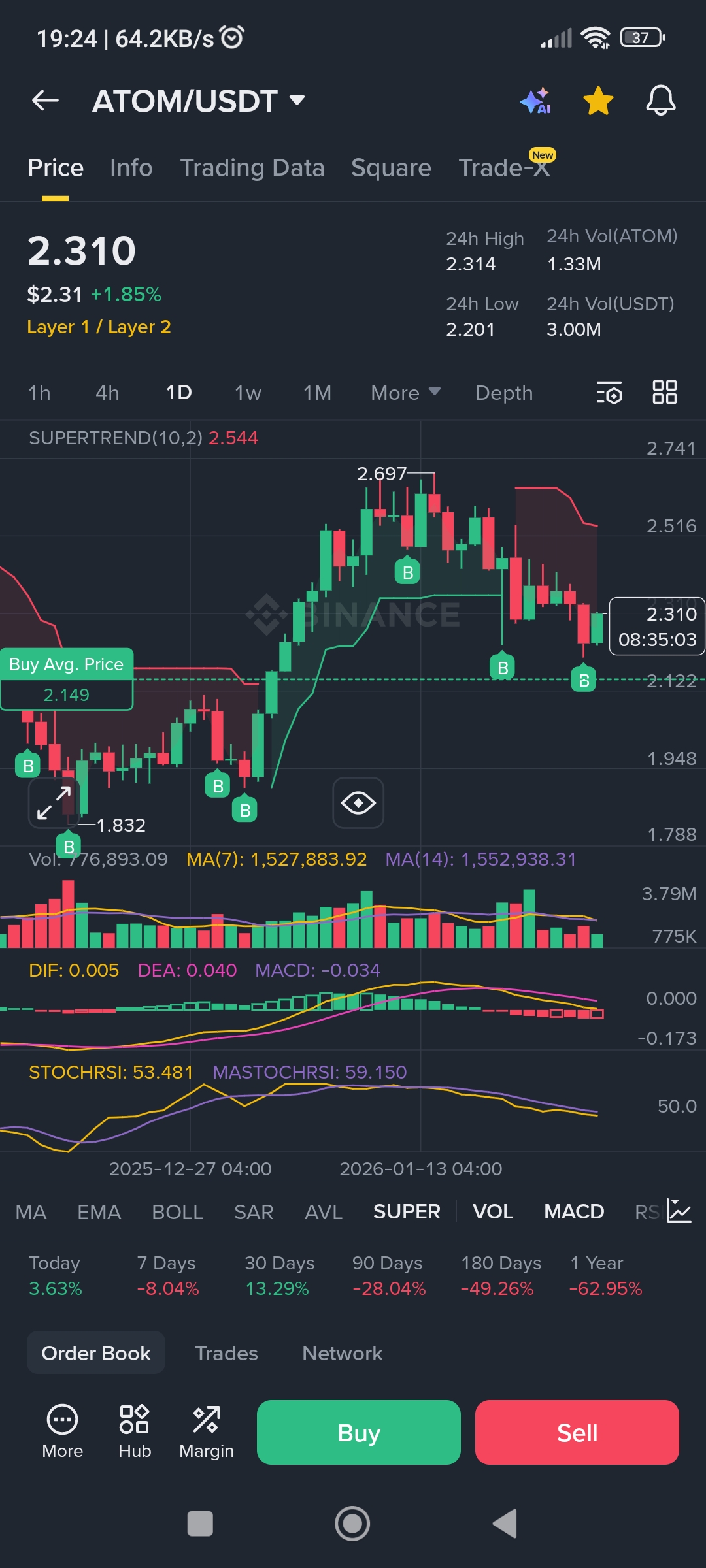706x1568 pixels.
Task: Open the Hub icon
Action: click(135, 1431)
